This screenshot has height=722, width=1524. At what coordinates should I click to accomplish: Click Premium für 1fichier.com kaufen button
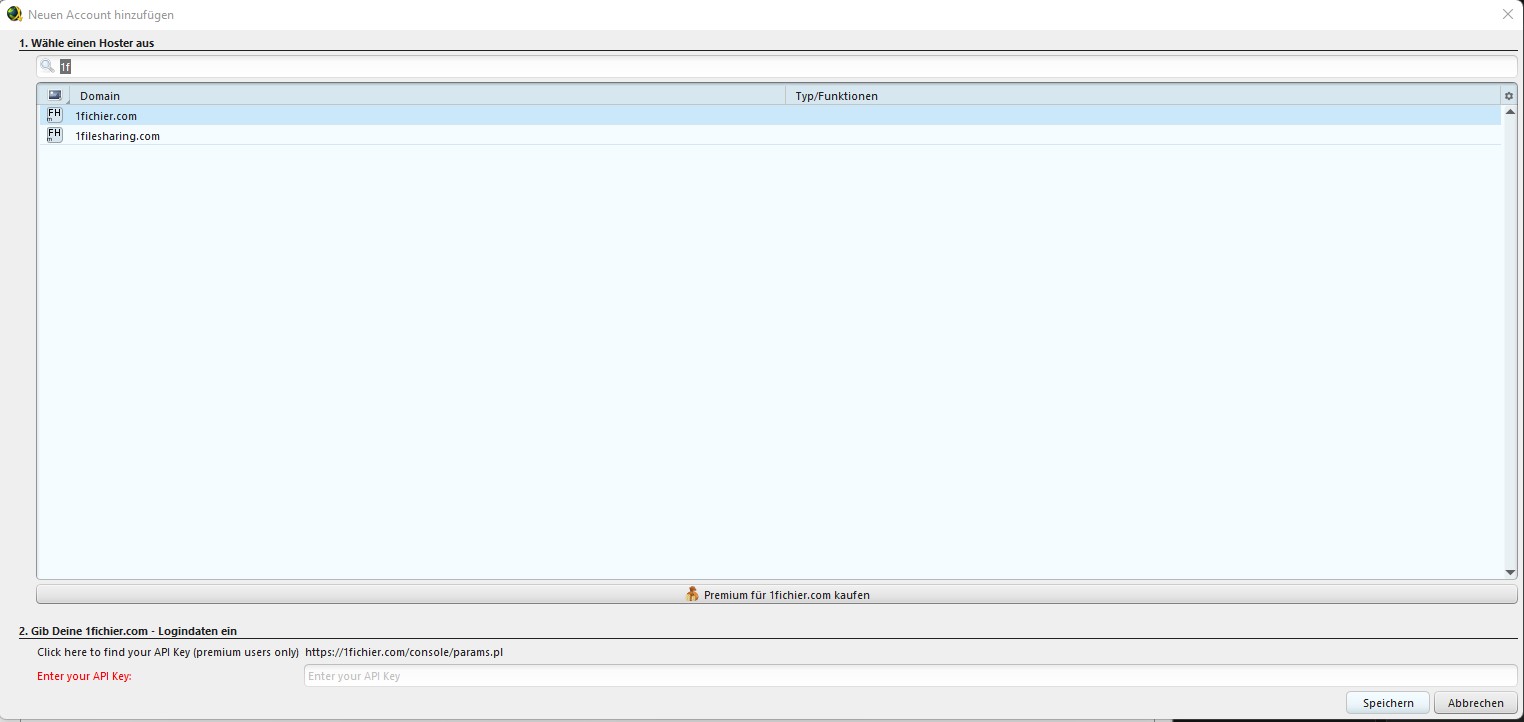tap(777, 594)
